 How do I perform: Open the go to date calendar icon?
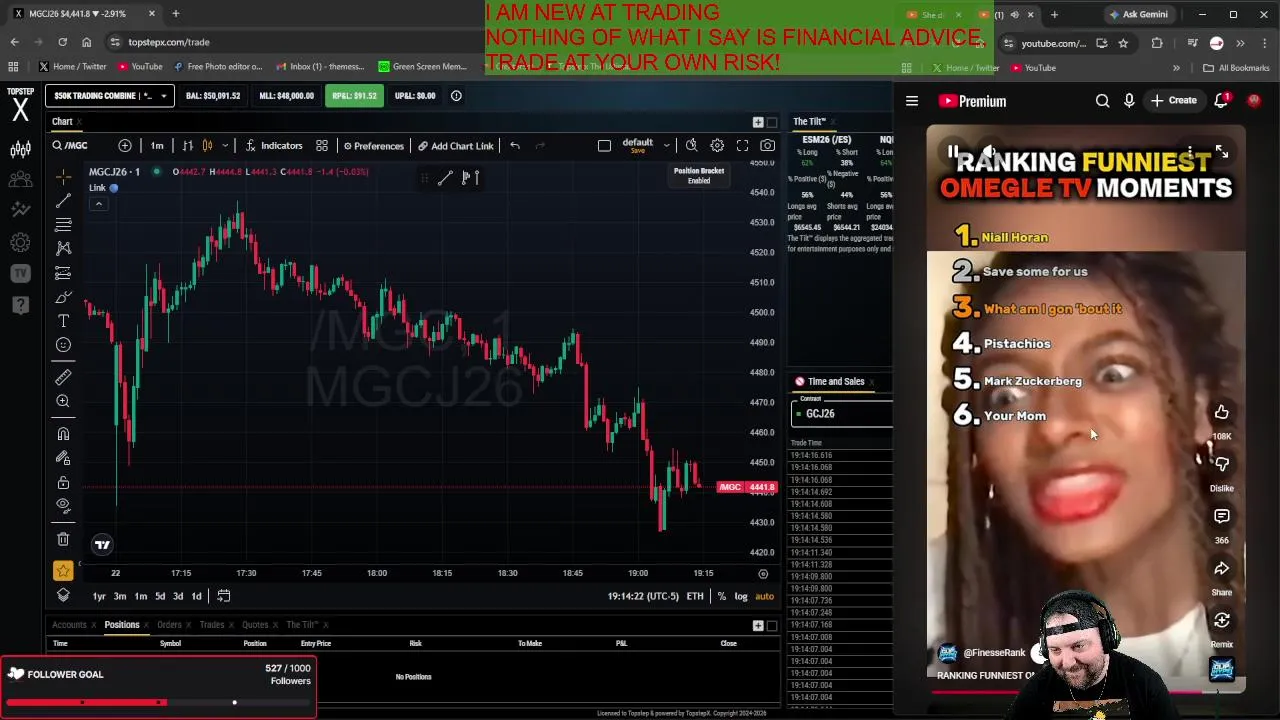click(x=224, y=596)
